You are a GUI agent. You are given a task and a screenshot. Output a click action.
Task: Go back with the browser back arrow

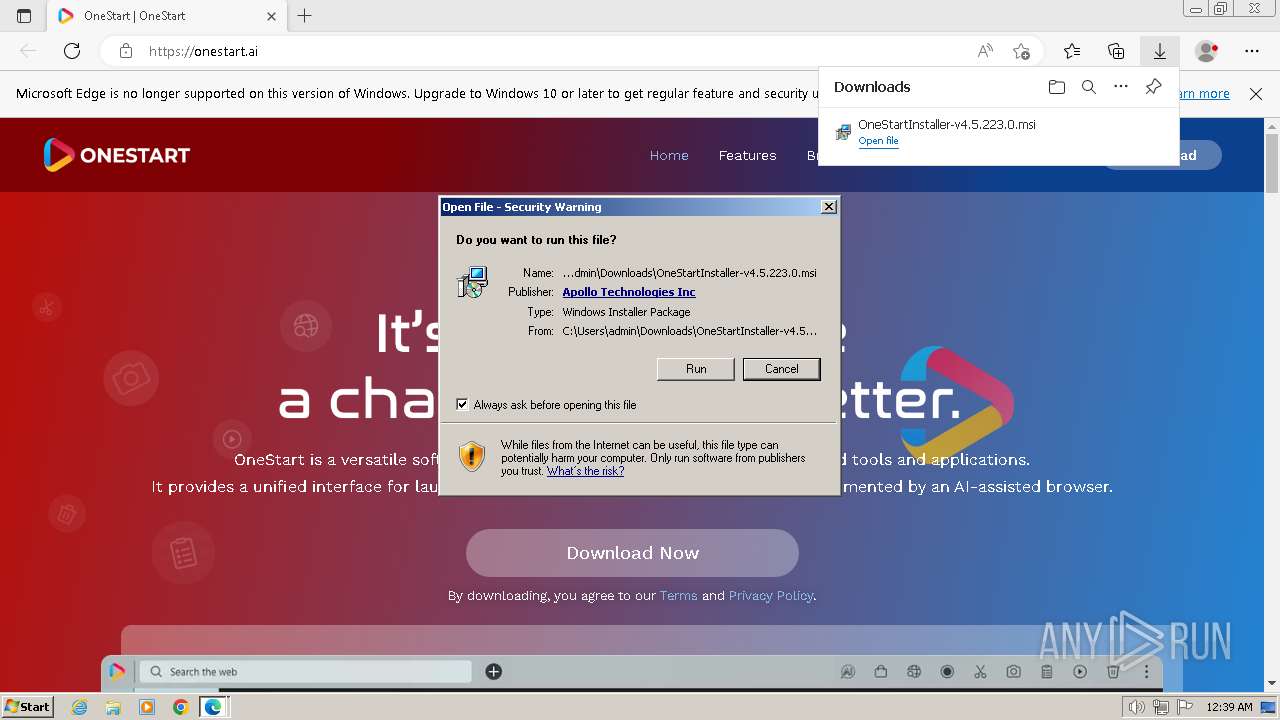click(x=28, y=51)
